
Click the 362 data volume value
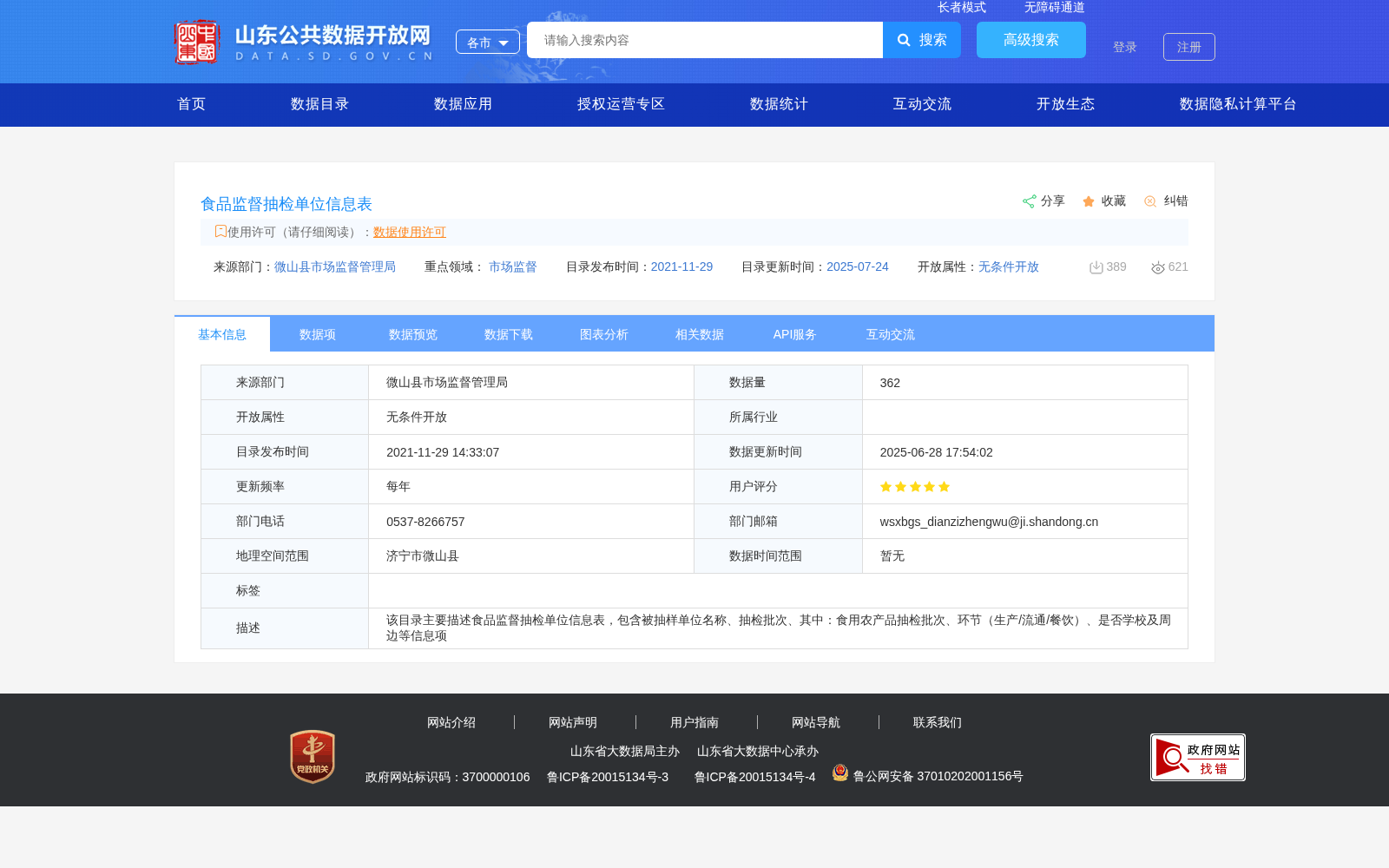890,383
